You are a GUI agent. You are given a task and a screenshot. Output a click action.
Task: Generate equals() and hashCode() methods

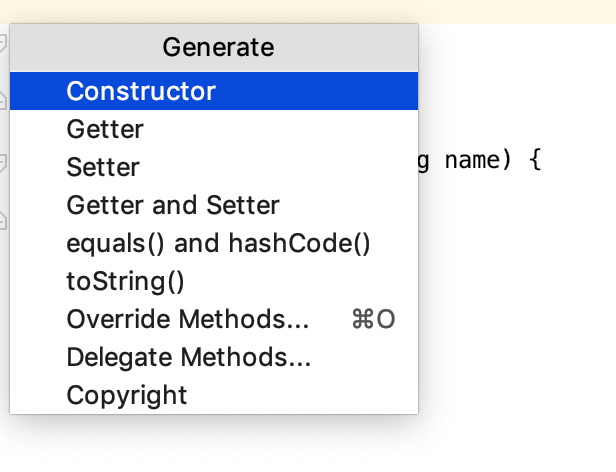coord(218,243)
